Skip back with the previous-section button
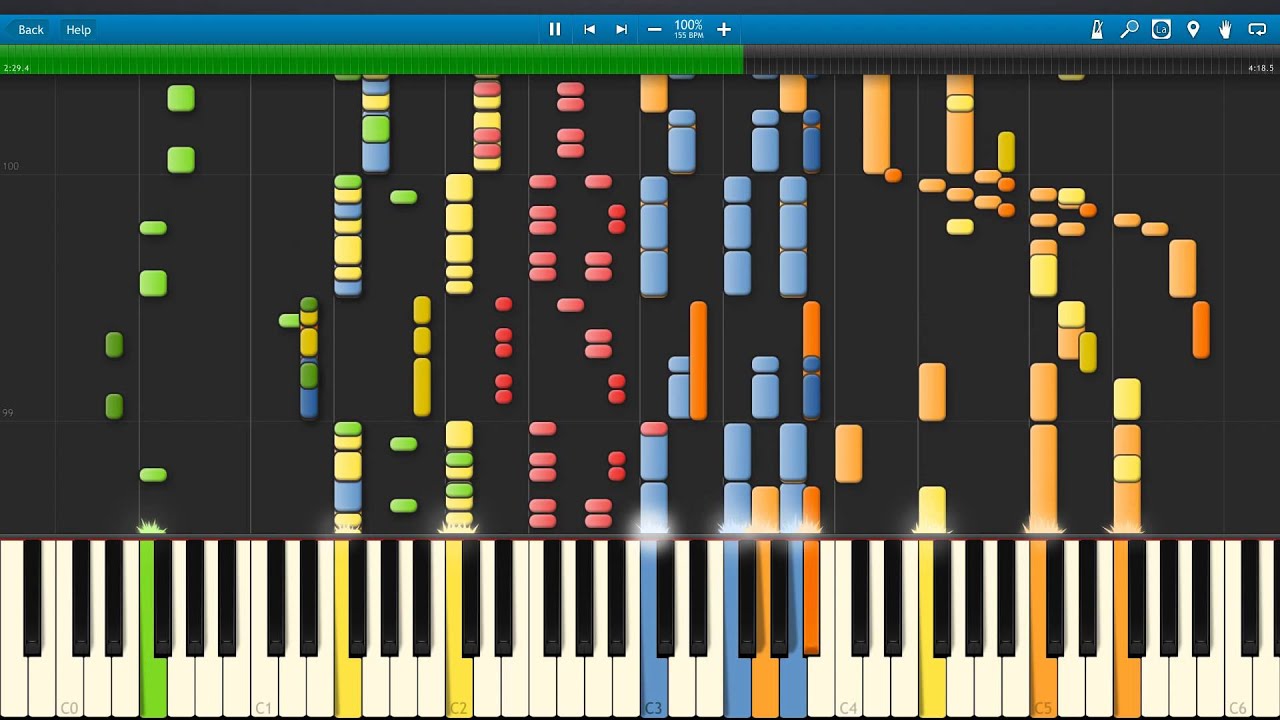This screenshot has height=720, width=1280. click(x=589, y=29)
